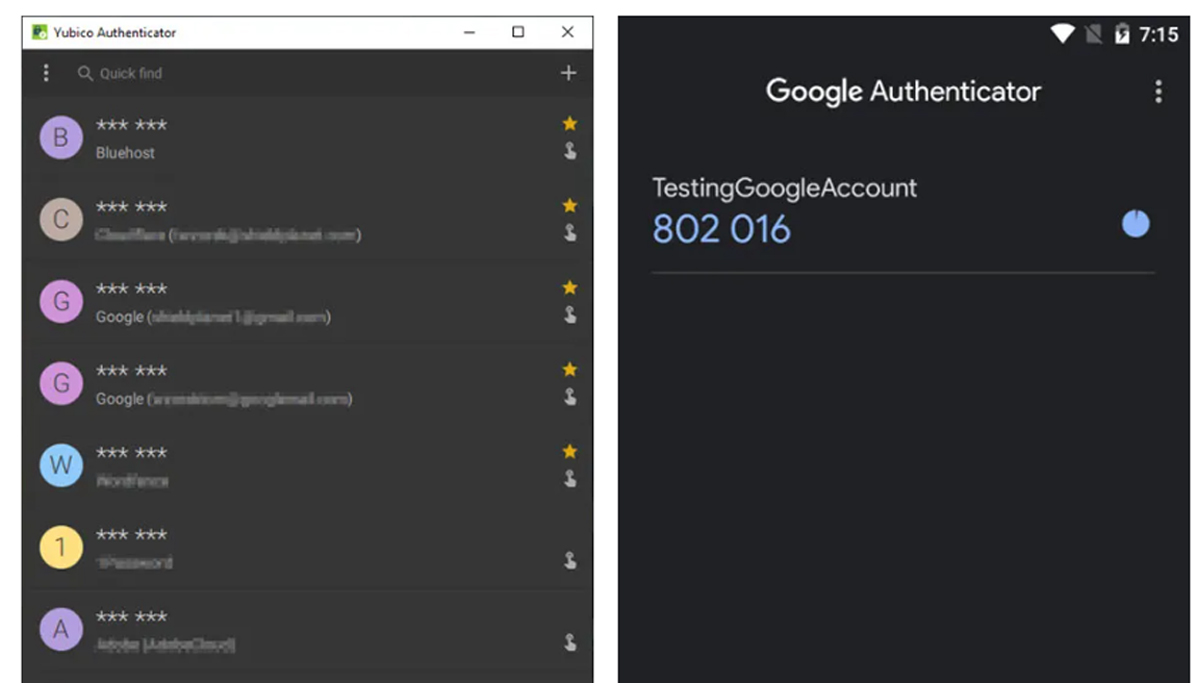
Task: Select the W avatar circle
Action: point(61,466)
